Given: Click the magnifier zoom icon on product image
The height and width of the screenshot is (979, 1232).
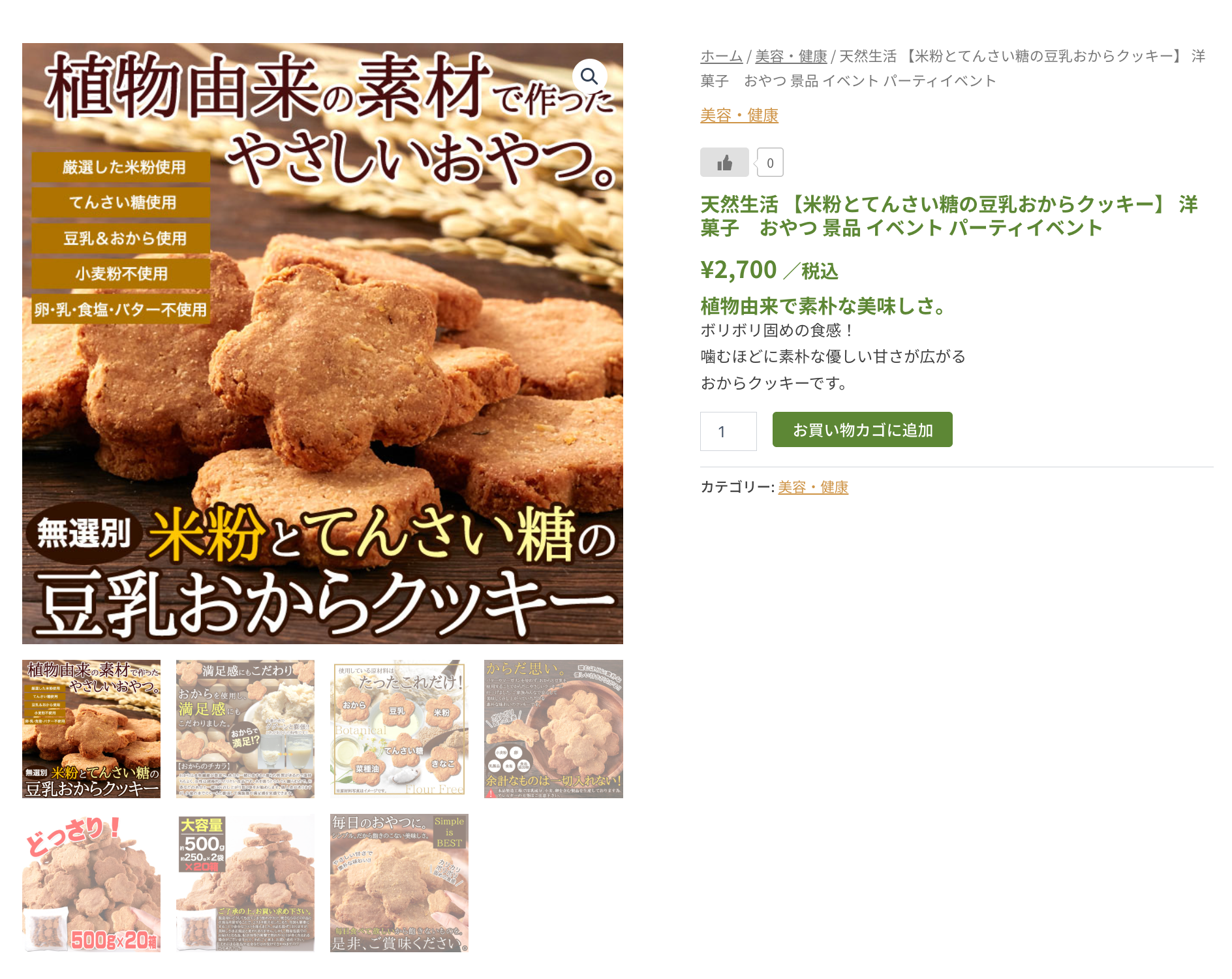Looking at the screenshot, I should (x=589, y=76).
